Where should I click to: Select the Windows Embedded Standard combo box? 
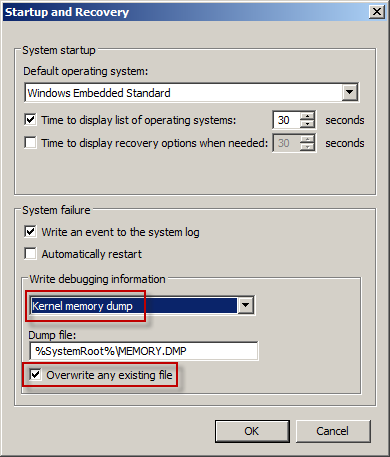tap(192, 92)
